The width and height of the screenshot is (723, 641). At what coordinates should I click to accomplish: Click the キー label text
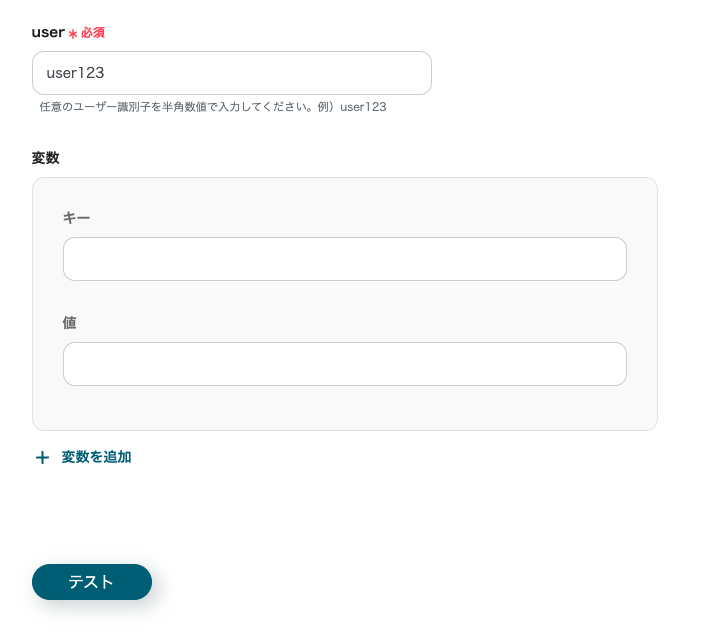click(x=77, y=217)
